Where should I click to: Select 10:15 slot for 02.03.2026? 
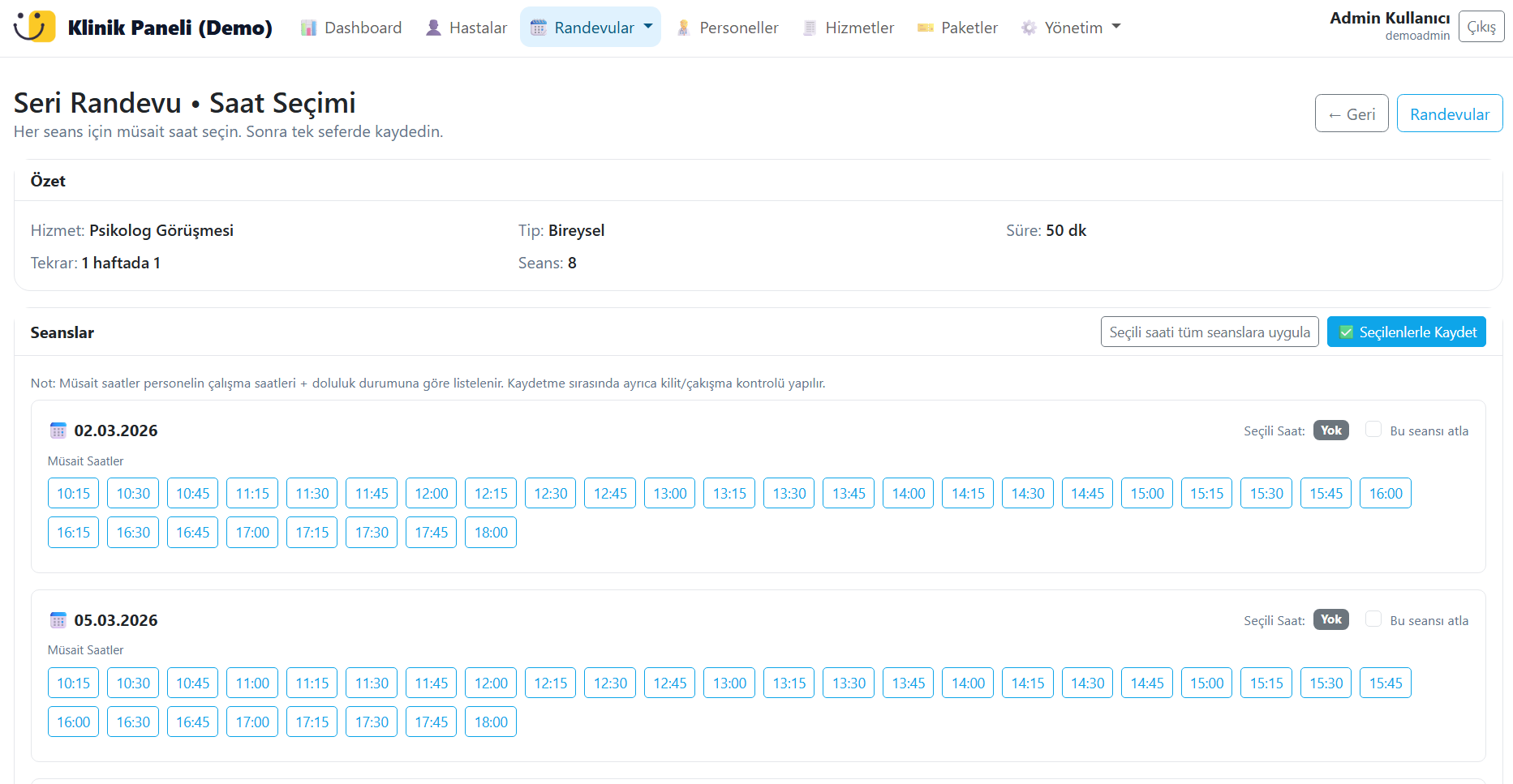pos(73,494)
